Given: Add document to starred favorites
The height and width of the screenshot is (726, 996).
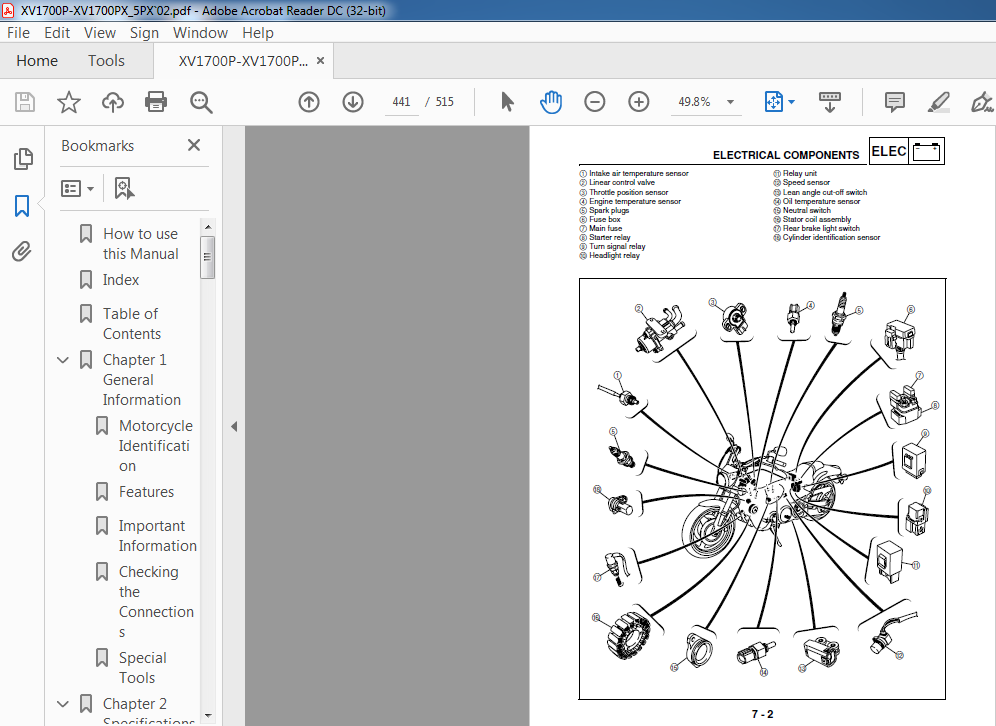Looking at the screenshot, I should [69, 102].
